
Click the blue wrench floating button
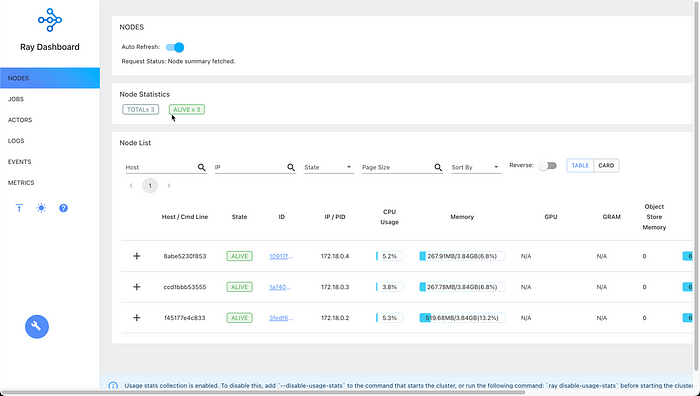[37, 327]
